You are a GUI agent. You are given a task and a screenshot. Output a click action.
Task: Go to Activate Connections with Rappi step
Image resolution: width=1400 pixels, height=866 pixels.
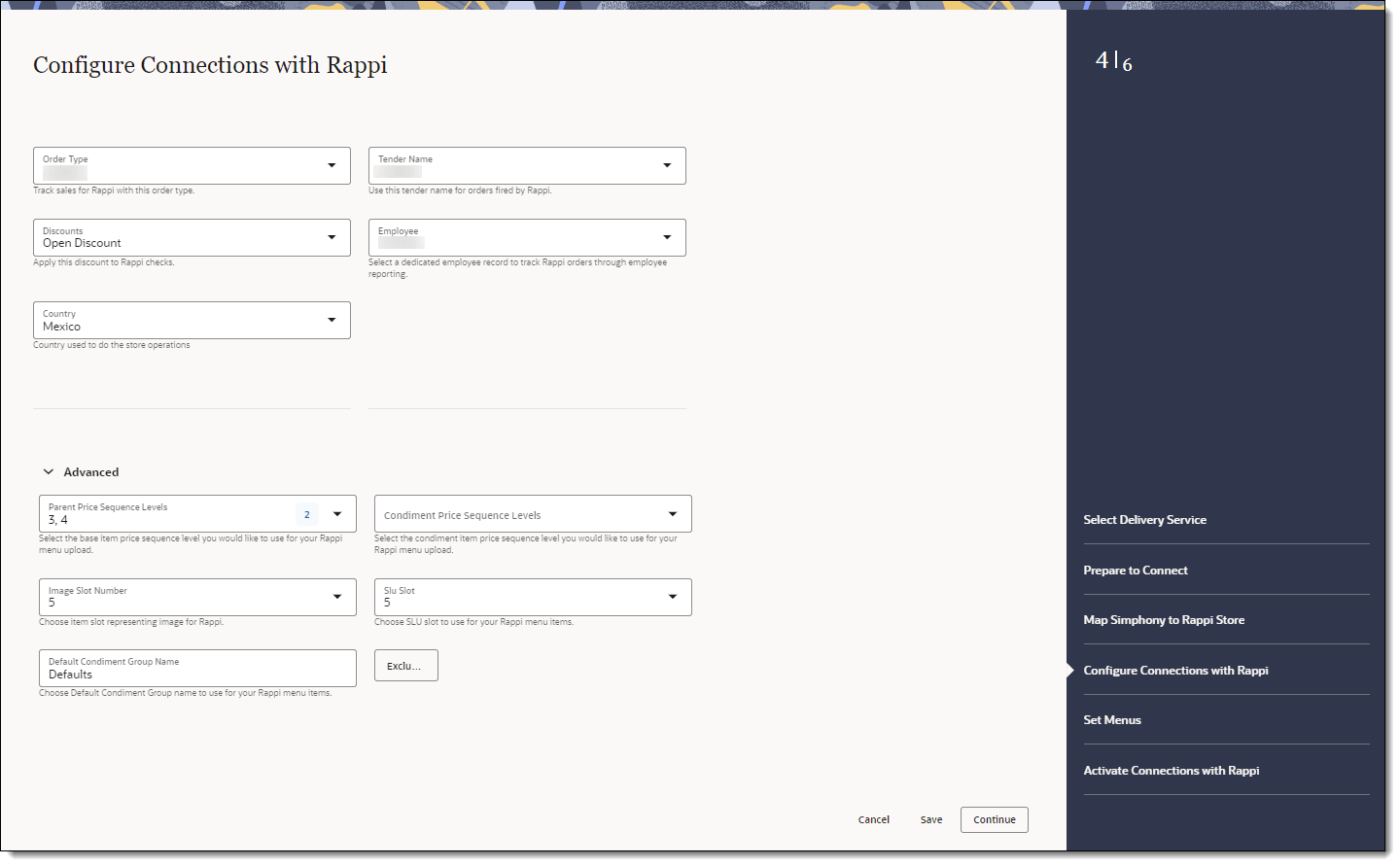pos(1171,771)
